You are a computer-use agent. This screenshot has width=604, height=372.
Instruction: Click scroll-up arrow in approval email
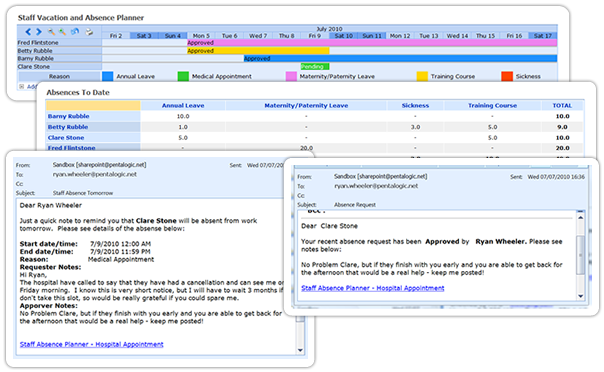click(x=581, y=218)
